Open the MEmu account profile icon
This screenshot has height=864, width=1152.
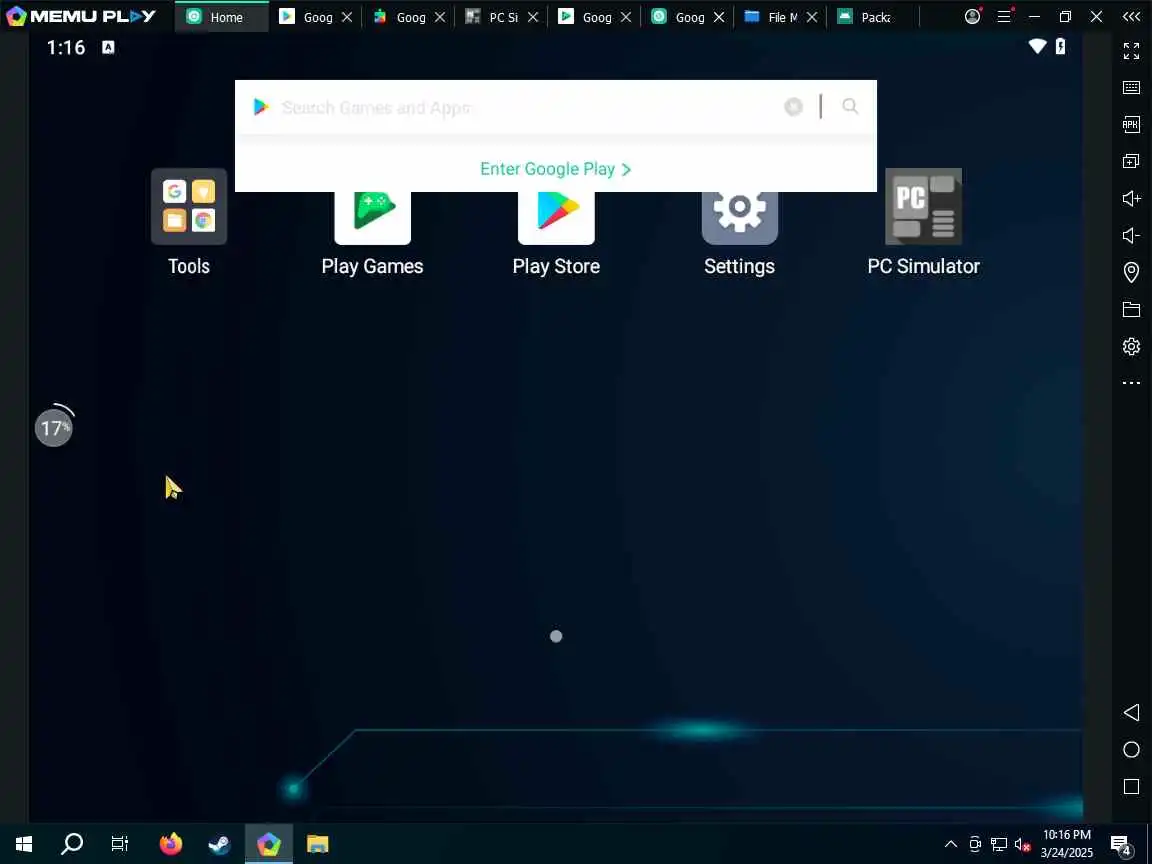coord(973,16)
